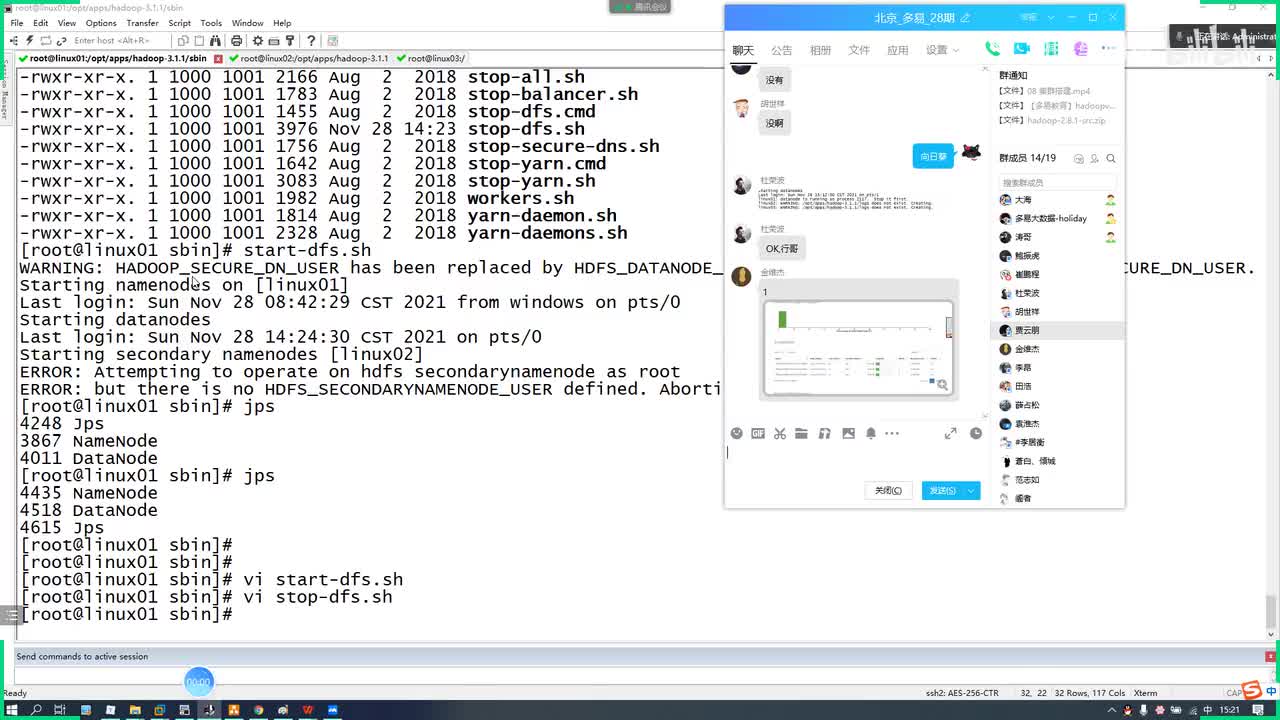Close the root@linux01 sbin session tab
1280x720 pixels.
219,59
